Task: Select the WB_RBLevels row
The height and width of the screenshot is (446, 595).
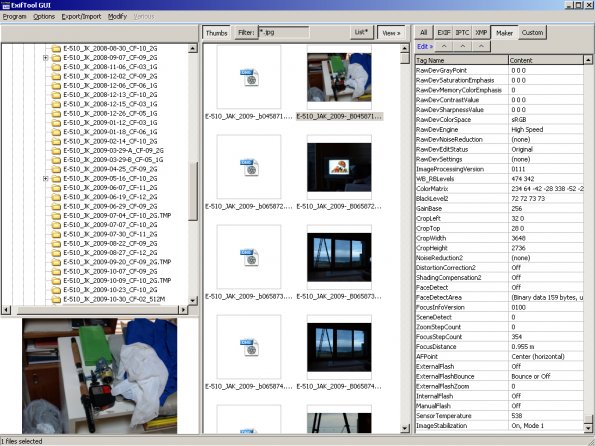Action: [x=499, y=179]
